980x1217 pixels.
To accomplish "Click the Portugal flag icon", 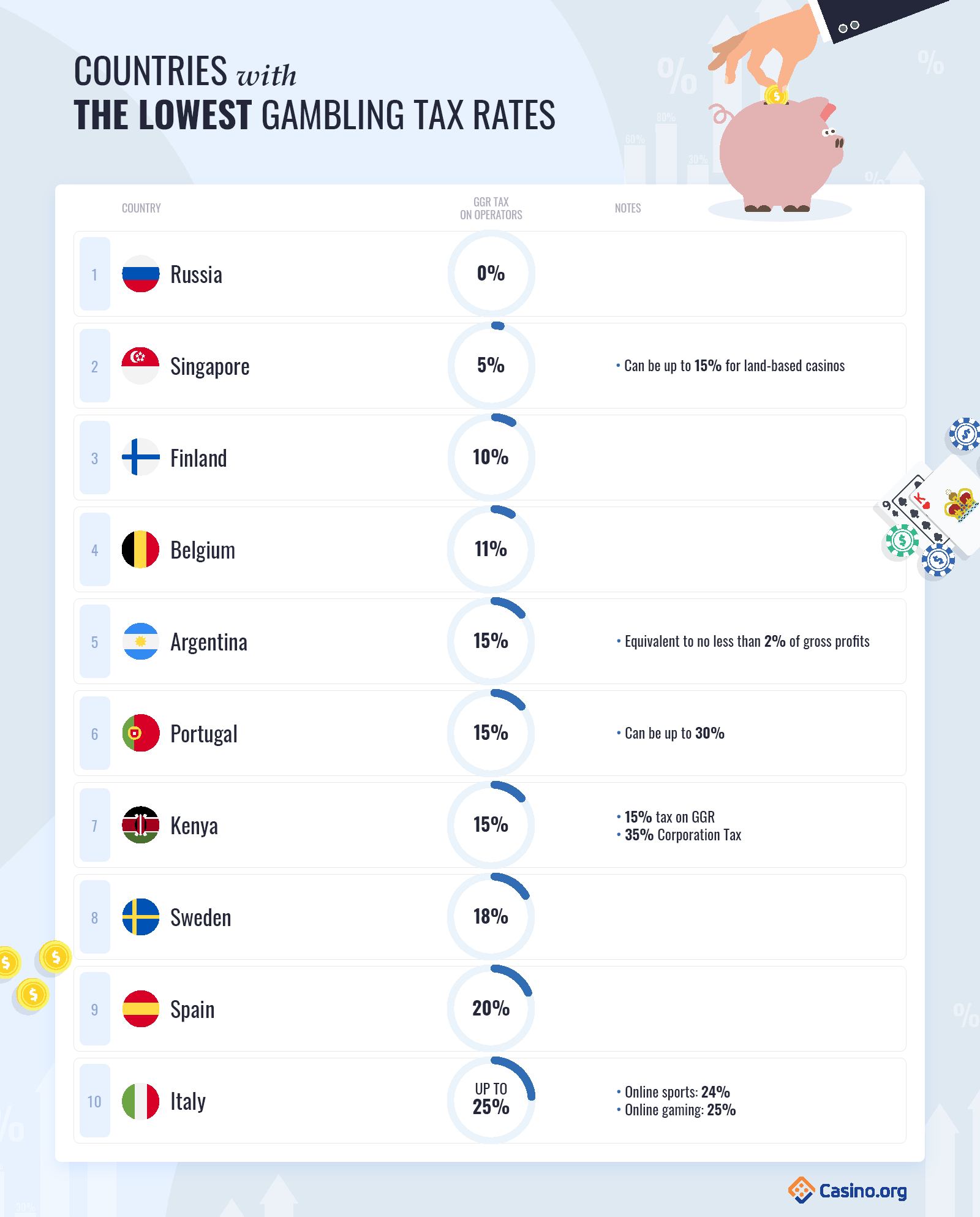I will [141, 733].
